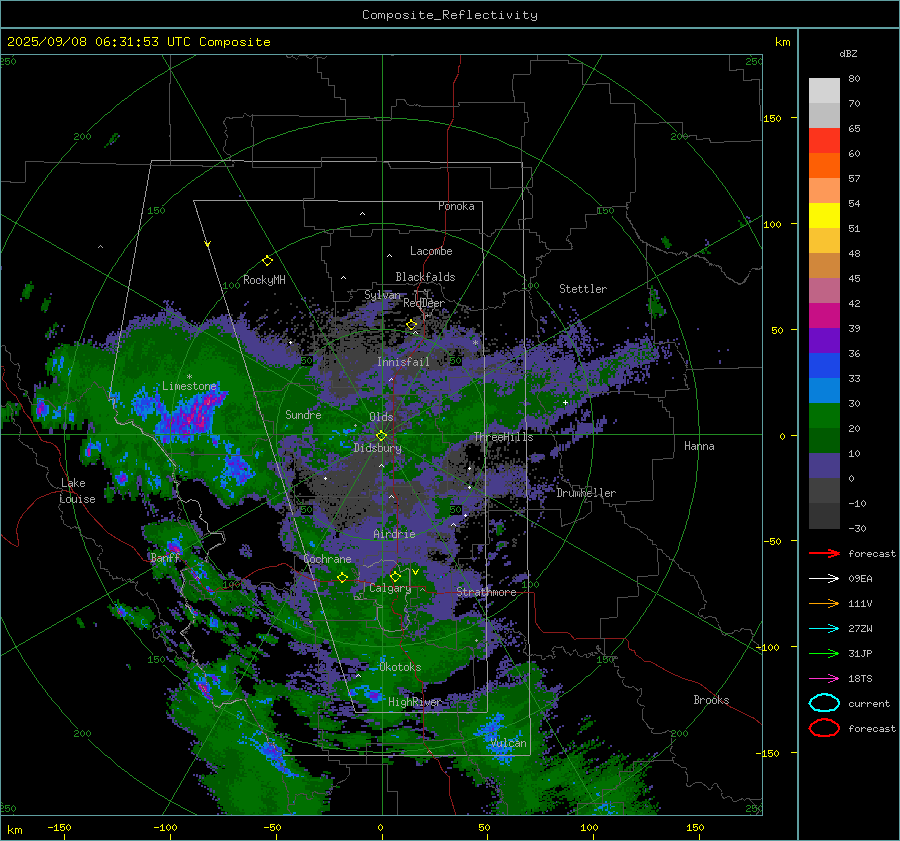Click the blue 33 dBZ color swatch
Image resolution: width=900 pixels, height=841 pixels.
click(x=824, y=366)
